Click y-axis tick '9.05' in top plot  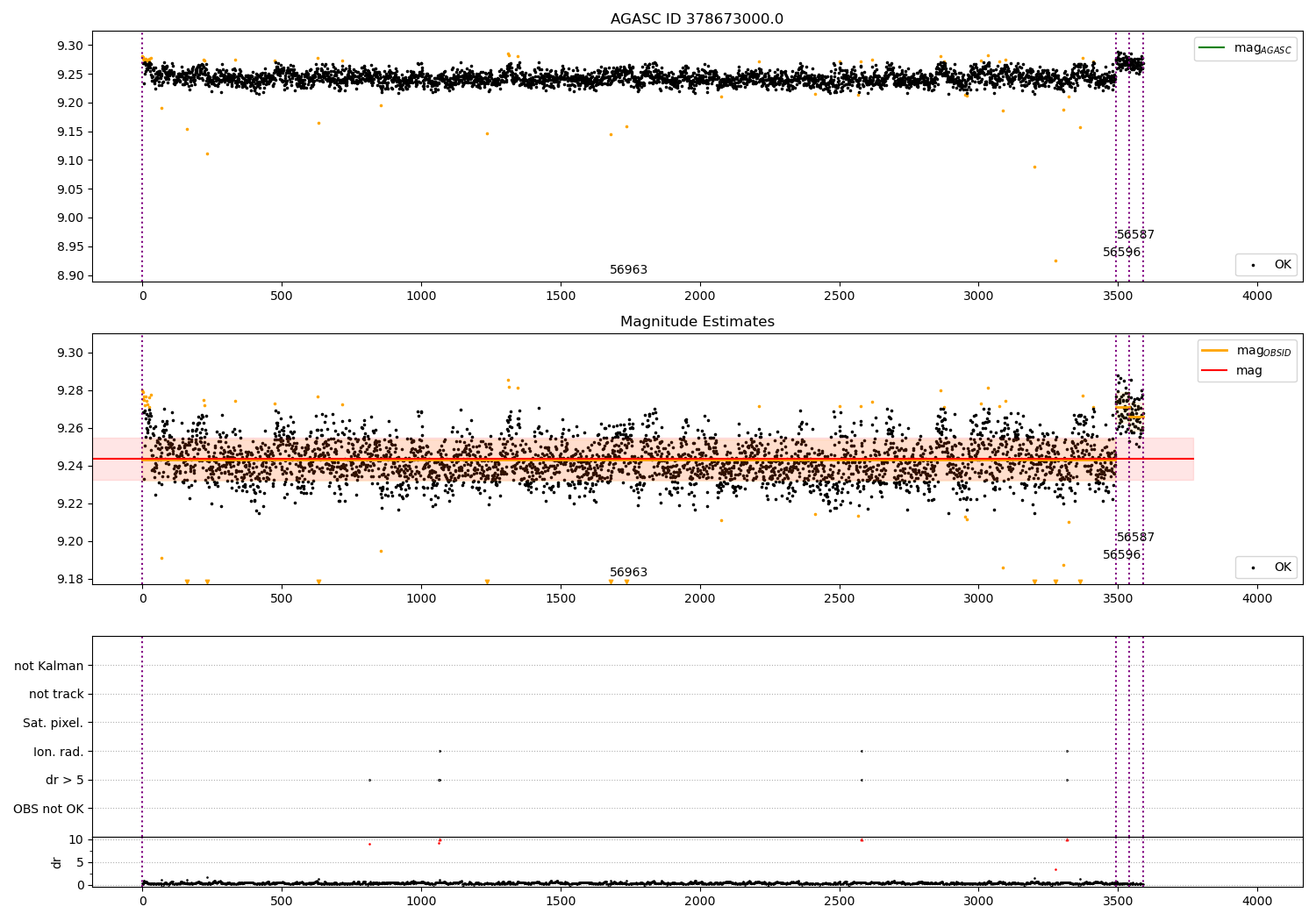[69, 189]
